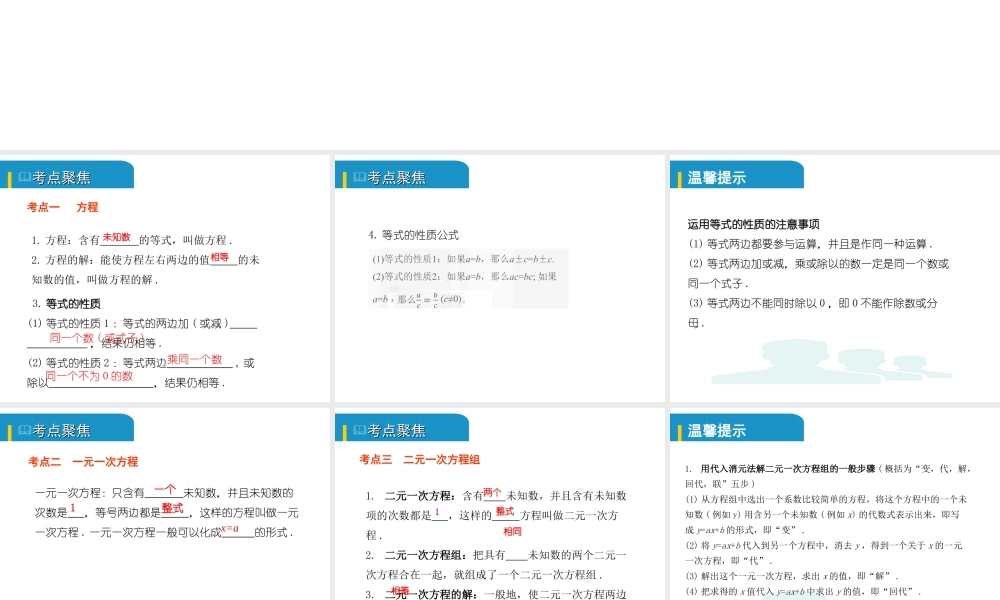Click the red answer 一个 in 一元一次方程 definition
The width and height of the screenshot is (1000, 600).
[x=165, y=490]
